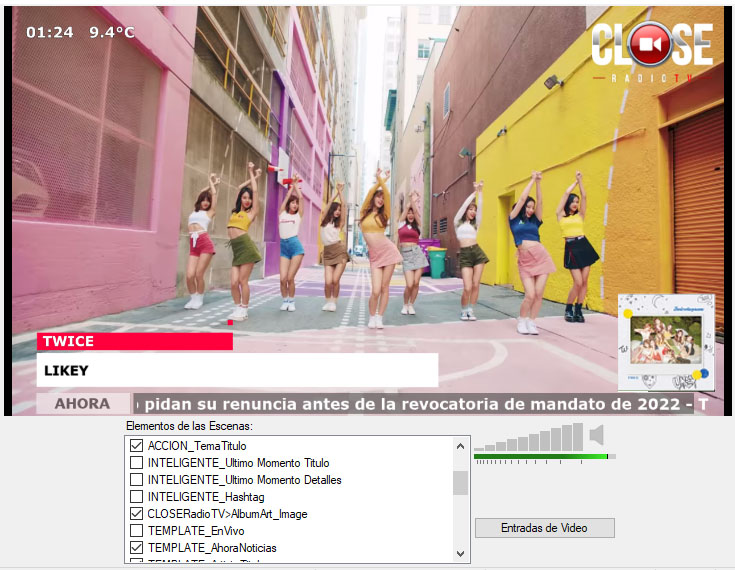Click the scene elements list scrollbar thumb

click(x=460, y=483)
